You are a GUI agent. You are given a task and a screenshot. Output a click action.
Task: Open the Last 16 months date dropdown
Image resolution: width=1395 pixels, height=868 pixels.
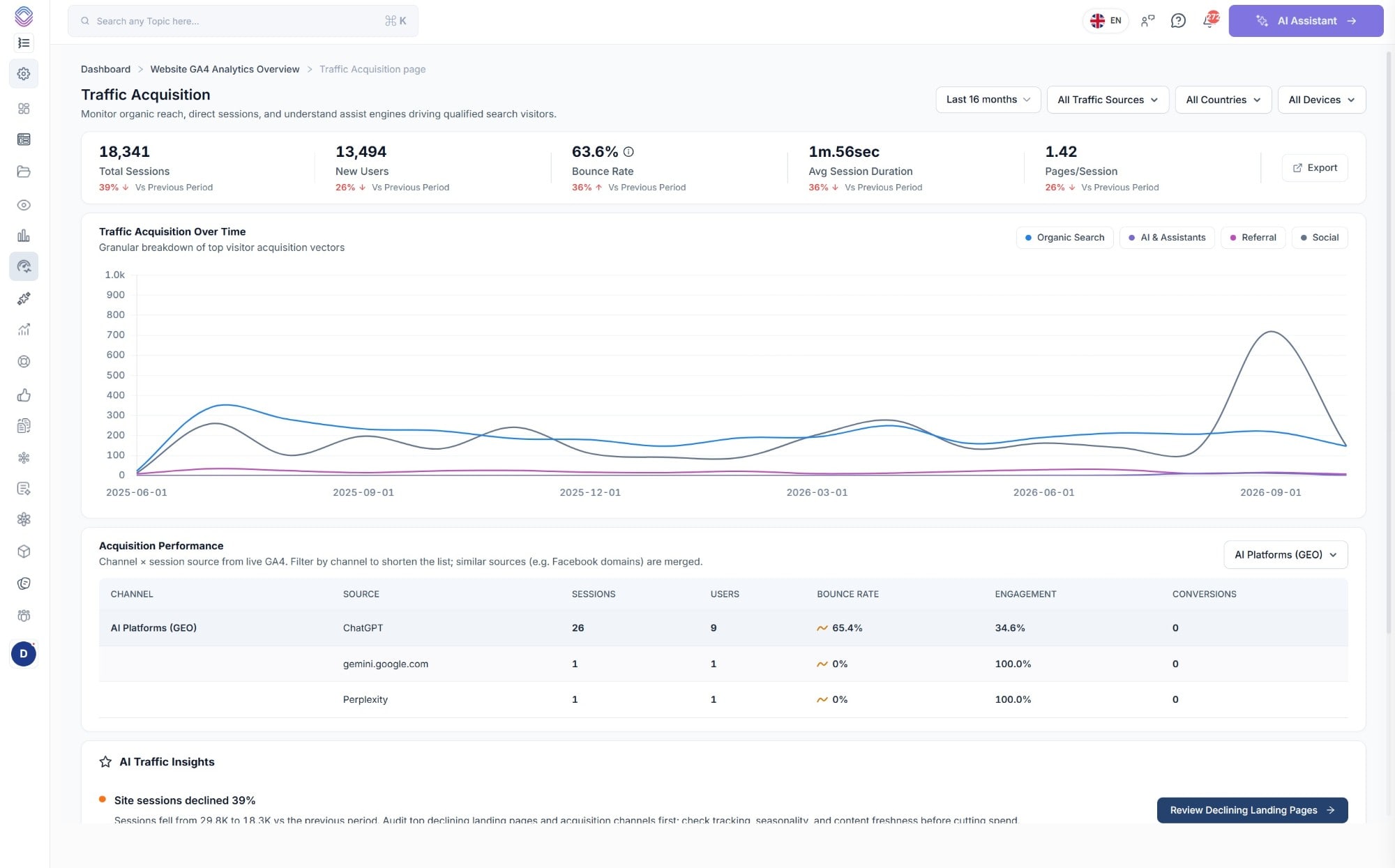coord(988,100)
